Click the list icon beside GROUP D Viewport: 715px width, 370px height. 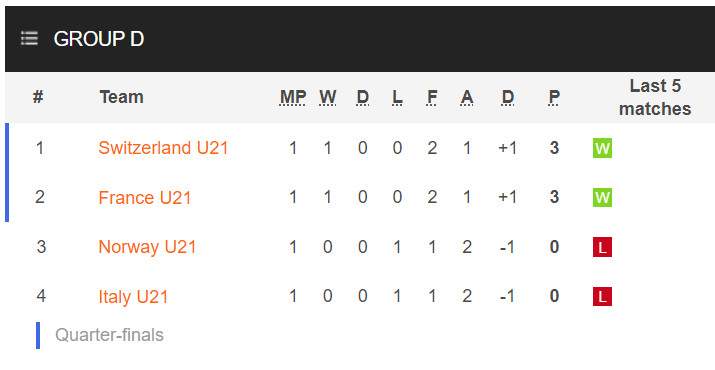(x=29, y=38)
